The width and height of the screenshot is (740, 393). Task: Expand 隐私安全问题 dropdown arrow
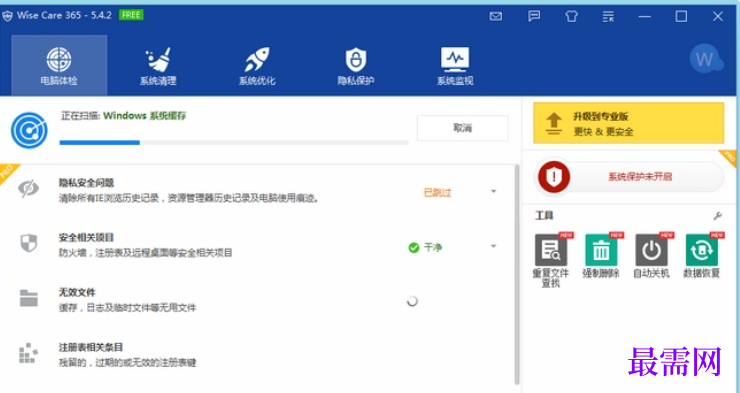[493, 192]
